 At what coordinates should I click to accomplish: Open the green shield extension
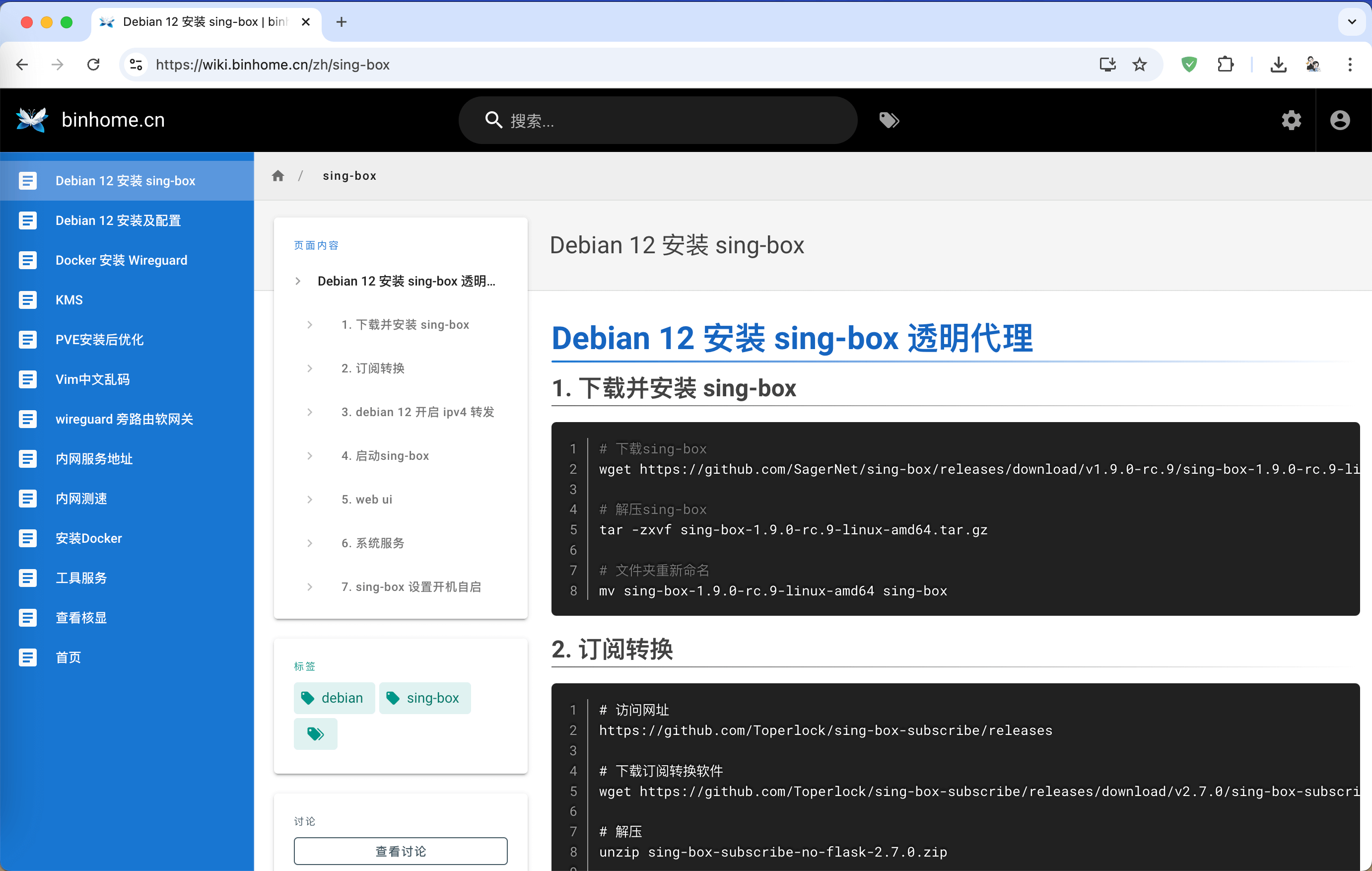click(1189, 65)
